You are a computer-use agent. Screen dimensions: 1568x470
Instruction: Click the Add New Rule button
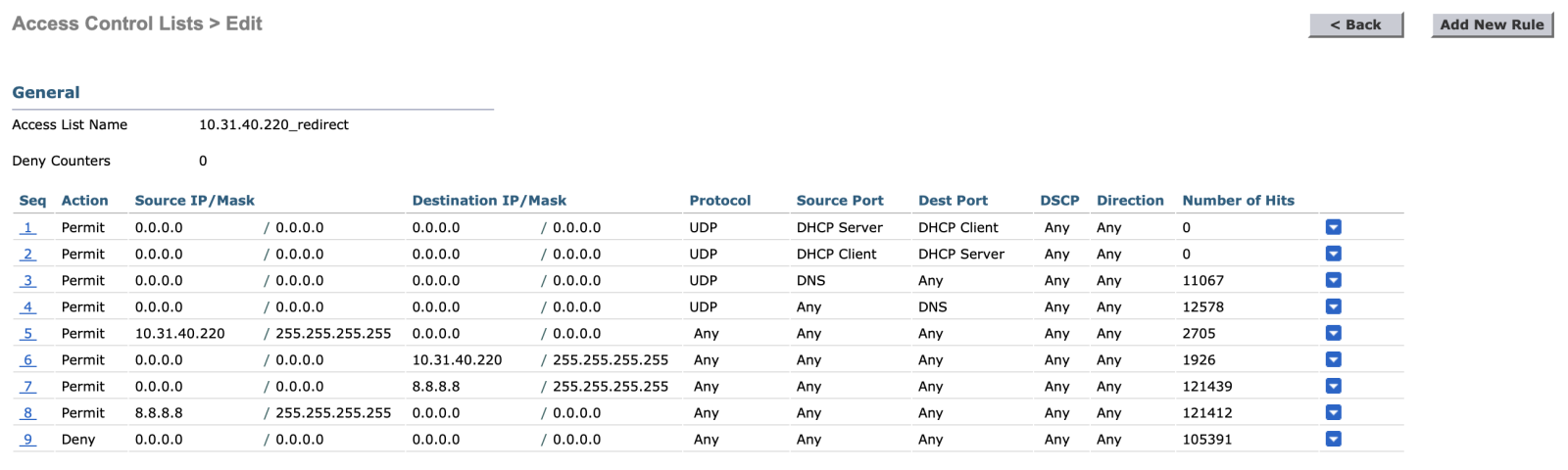click(1492, 24)
